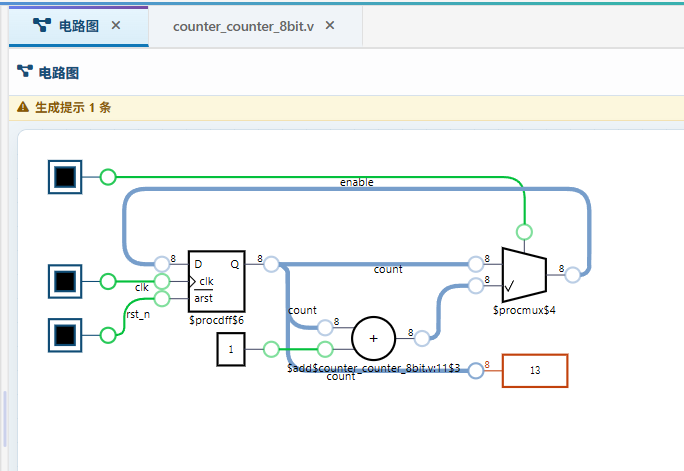Click the circuit icon beside the 电路图 heading
The height and width of the screenshot is (471, 684).
[x=25, y=71]
